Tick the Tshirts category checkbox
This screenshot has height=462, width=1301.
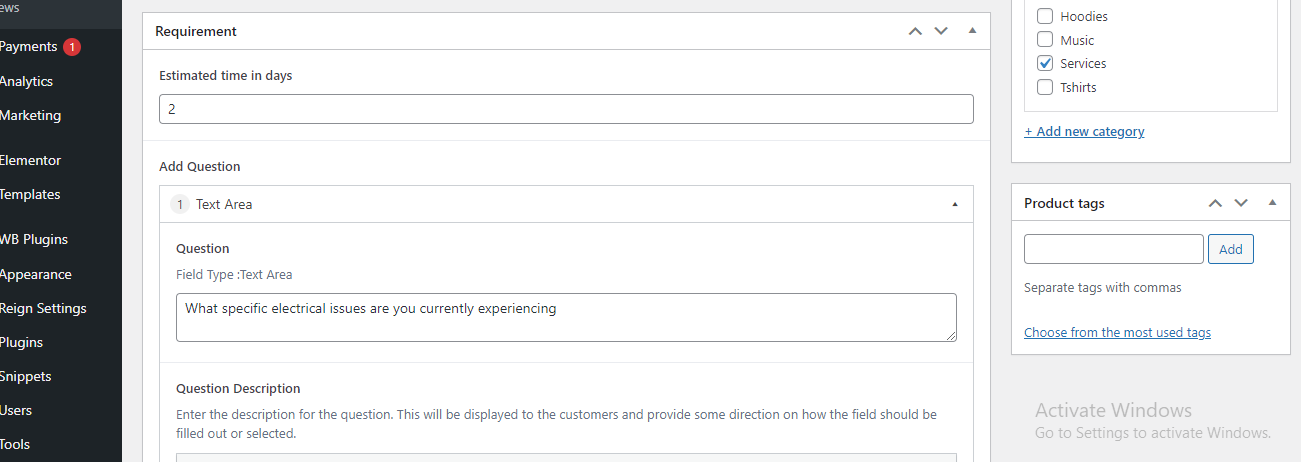(x=1045, y=87)
